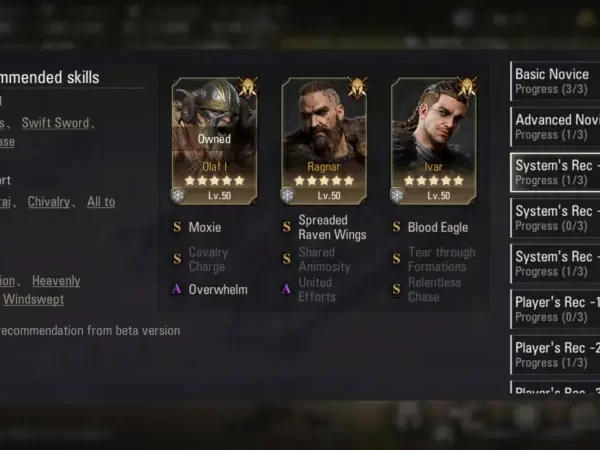Viewport: 600px width, 450px height.
Task: Select the Player's Rec -1 entry
Action: click(x=555, y=309)
